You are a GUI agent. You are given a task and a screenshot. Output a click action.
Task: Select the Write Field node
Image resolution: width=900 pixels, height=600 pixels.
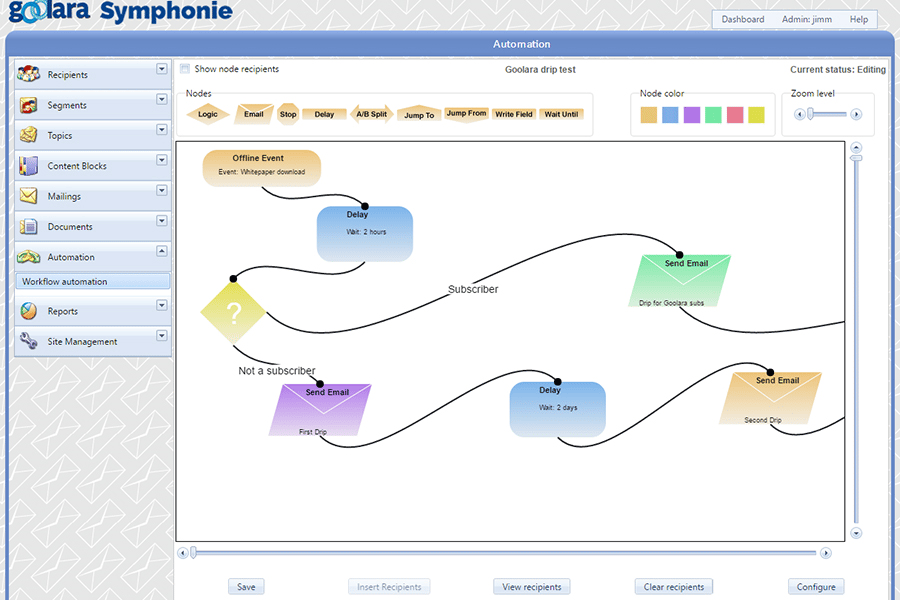[x=513, y=113]
